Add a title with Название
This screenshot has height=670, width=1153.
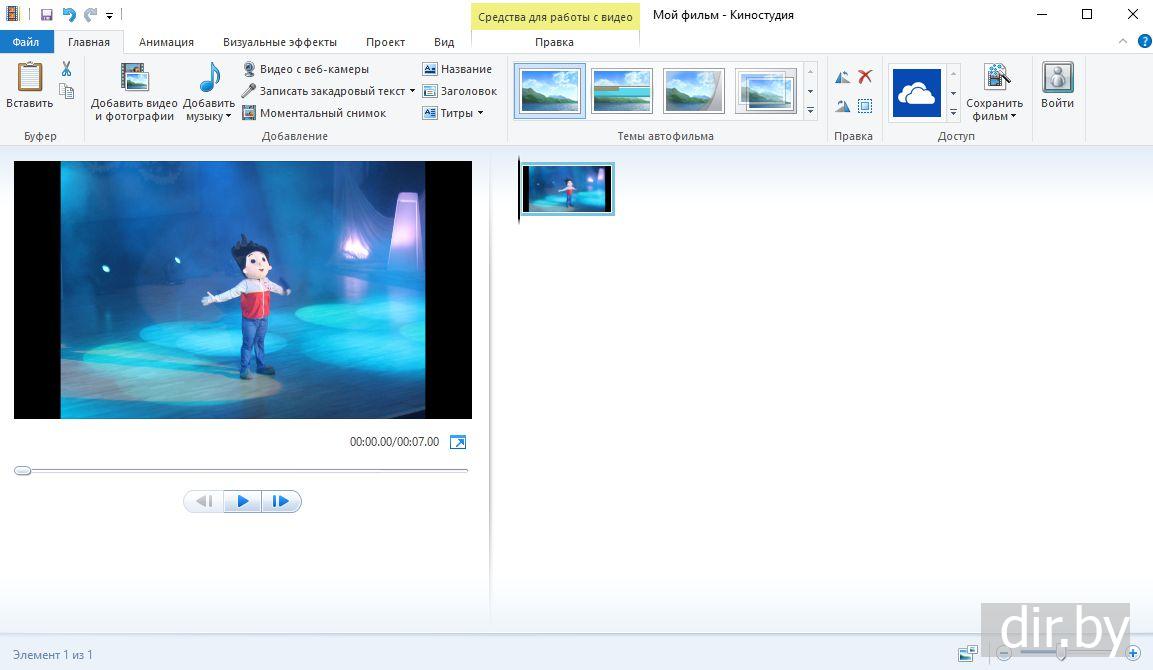point(457,69)
